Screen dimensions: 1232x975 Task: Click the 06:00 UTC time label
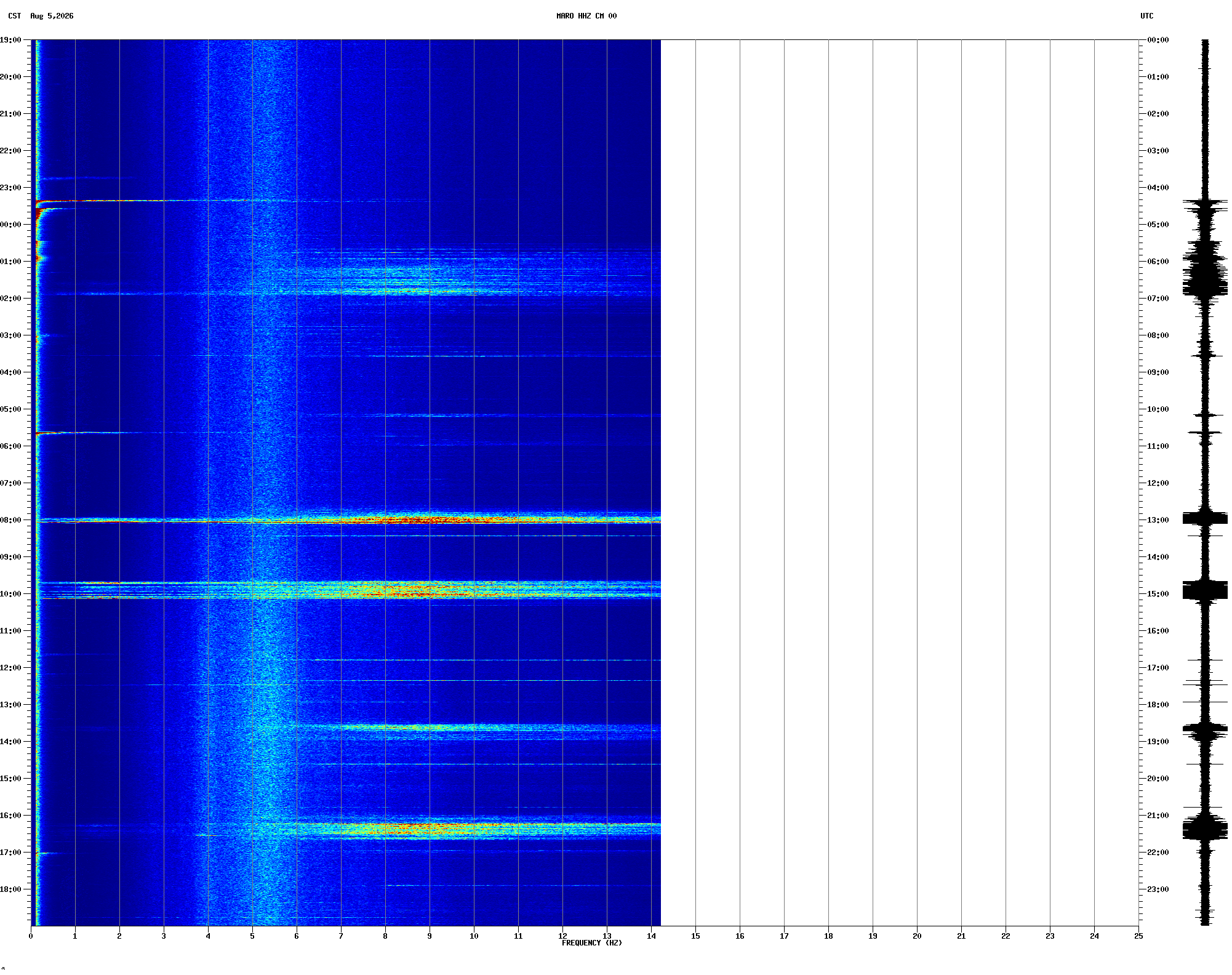pos(1158,262)
